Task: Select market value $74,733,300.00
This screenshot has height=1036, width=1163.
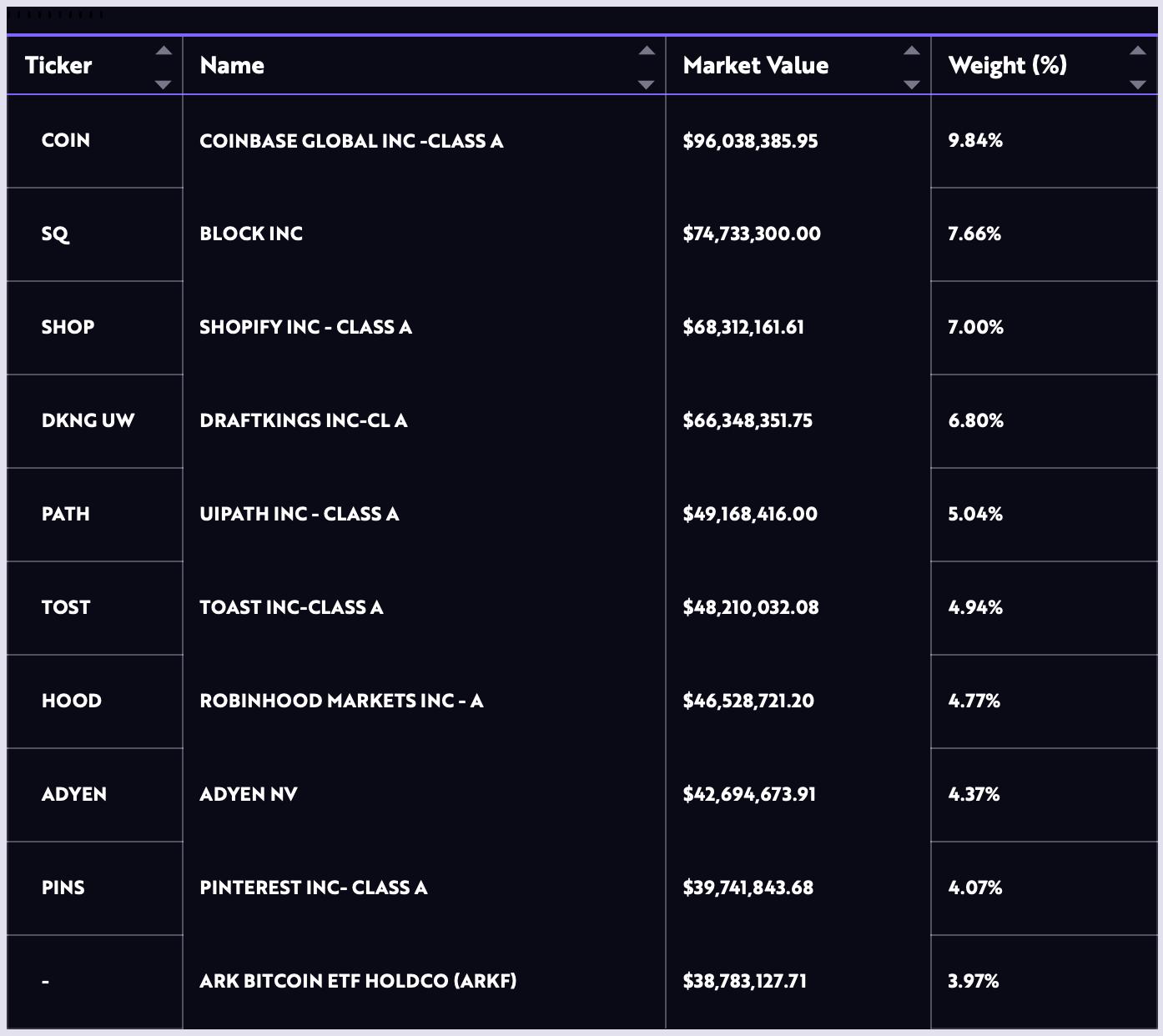Action: pos(752,234)
